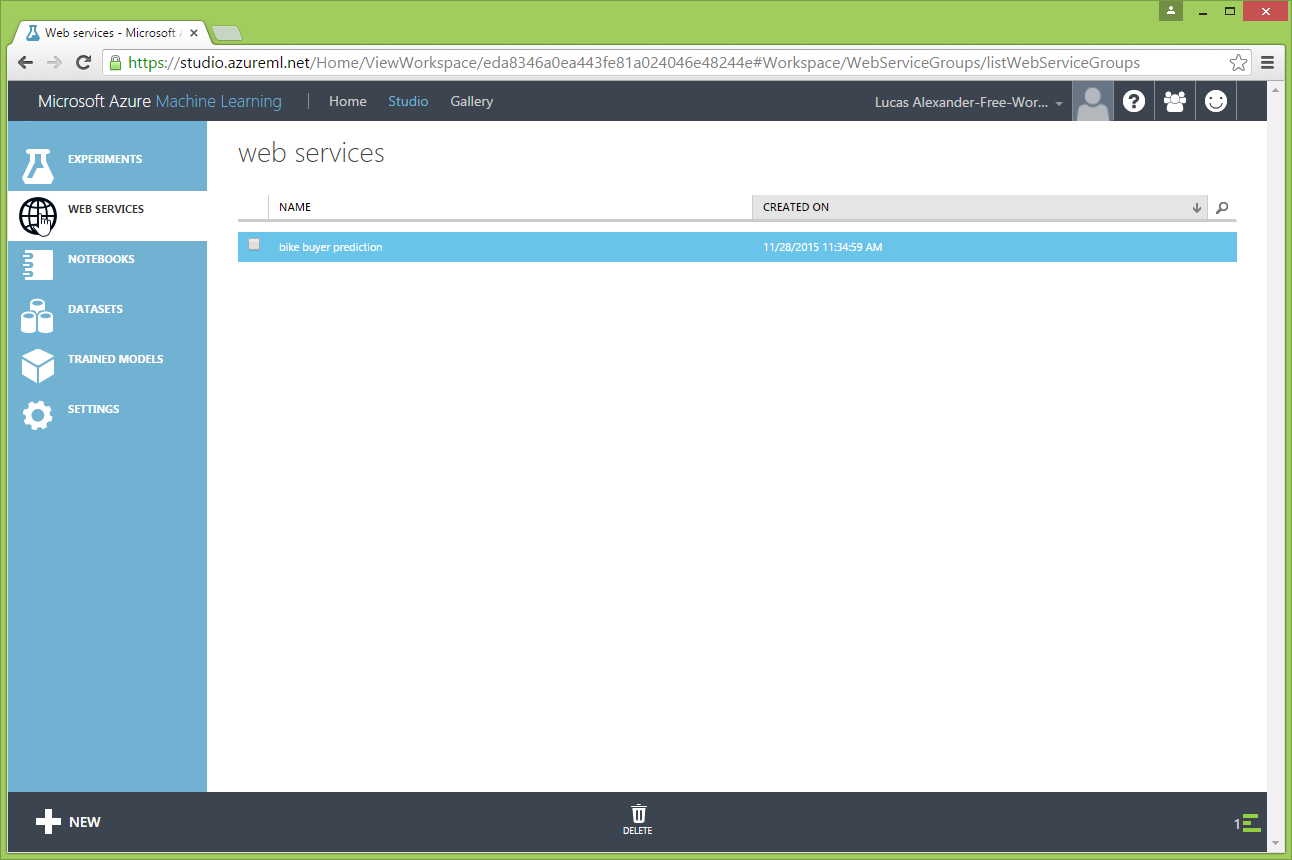Screen dimensions: 1292x860
Task: Open the Experiments flask icon
Action: (x=37, y=165)
